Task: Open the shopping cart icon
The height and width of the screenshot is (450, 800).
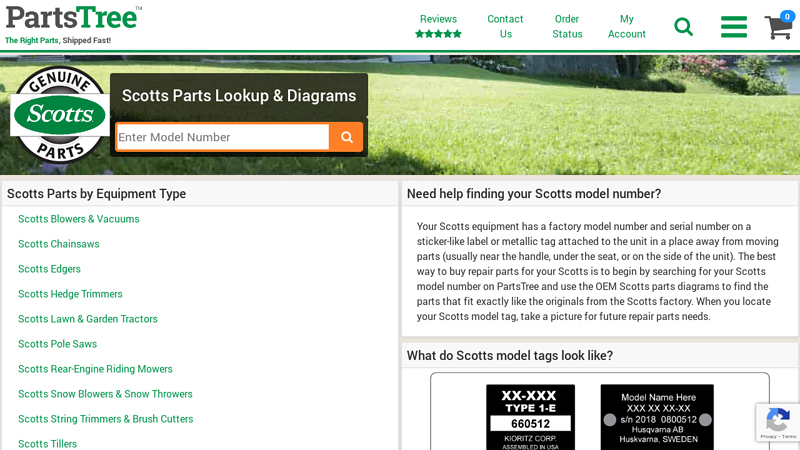Action: [x=778, y=27]
